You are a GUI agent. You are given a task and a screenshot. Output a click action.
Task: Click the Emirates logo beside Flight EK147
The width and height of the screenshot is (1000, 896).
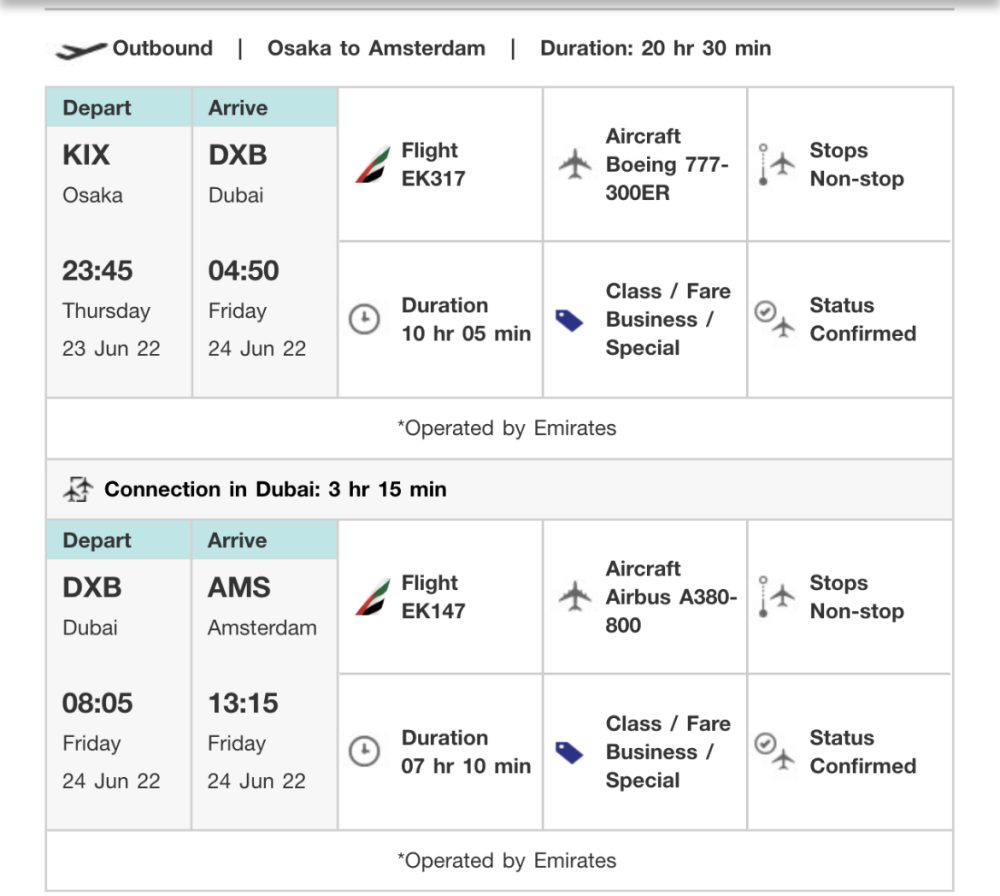click(x=372, y=597)
